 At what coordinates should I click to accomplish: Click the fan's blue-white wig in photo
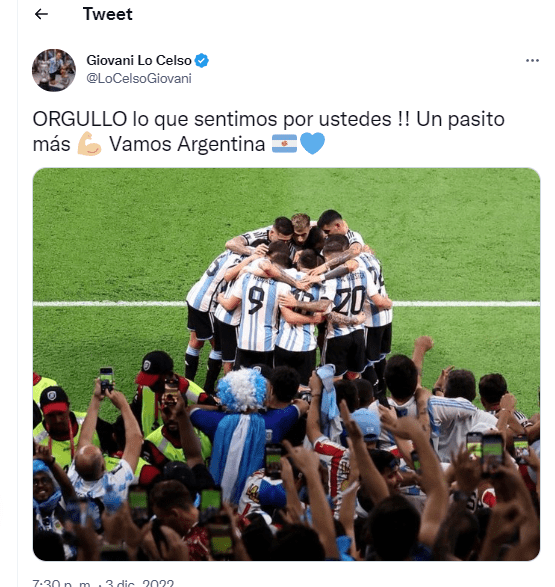point(242,389)
